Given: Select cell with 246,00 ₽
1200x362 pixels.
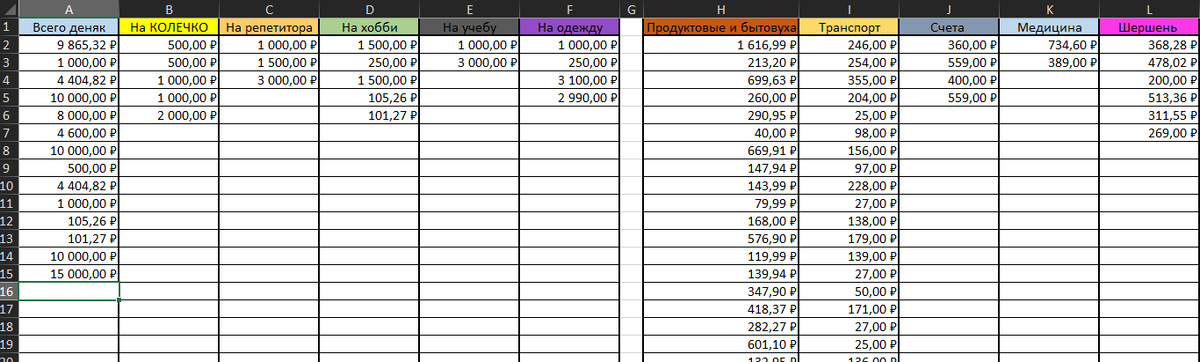Looking at the screenshot, I should click(x=848, y=46).
